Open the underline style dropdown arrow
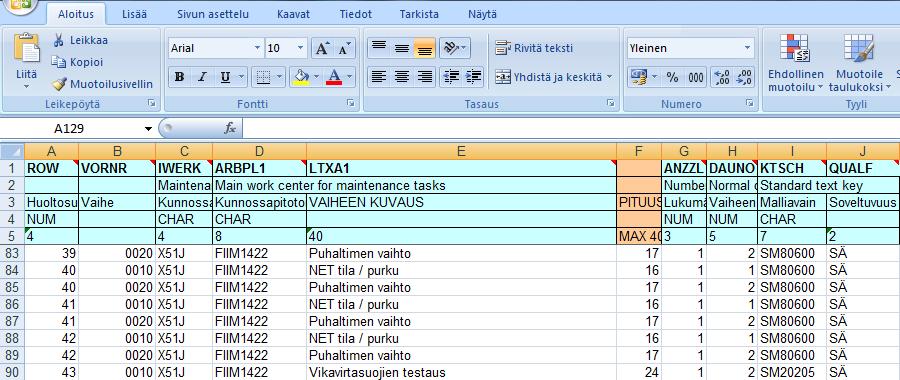The width and height of the screenshot is (900, 380). (242, 77)
